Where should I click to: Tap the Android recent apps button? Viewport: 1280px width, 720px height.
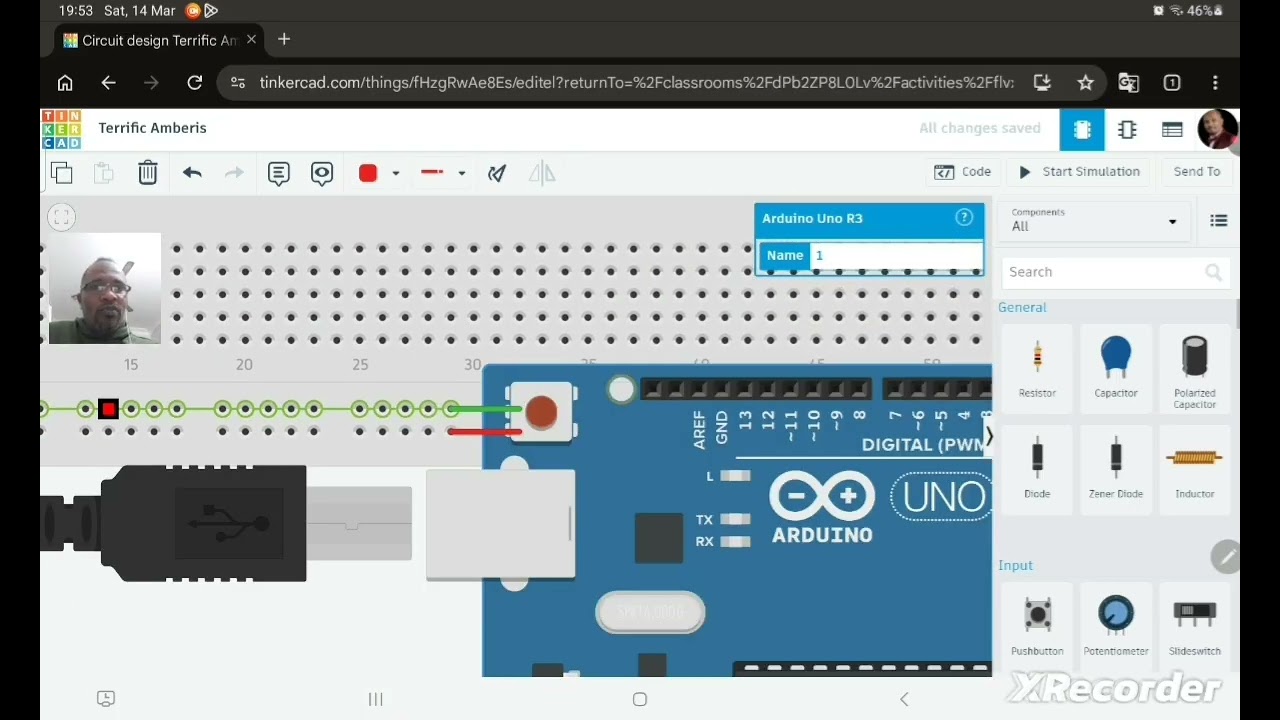pyautogui.click(x=376, y=699)
